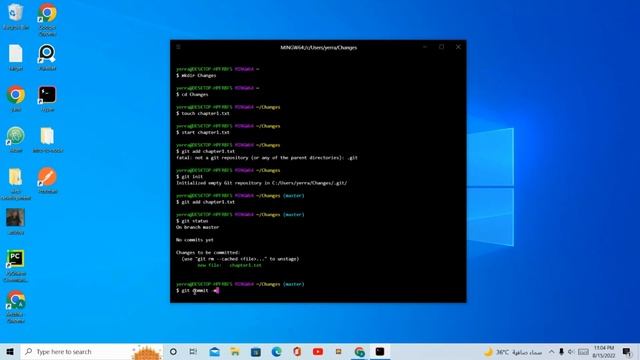Click the 'git status' command line

tap(192, 221)
